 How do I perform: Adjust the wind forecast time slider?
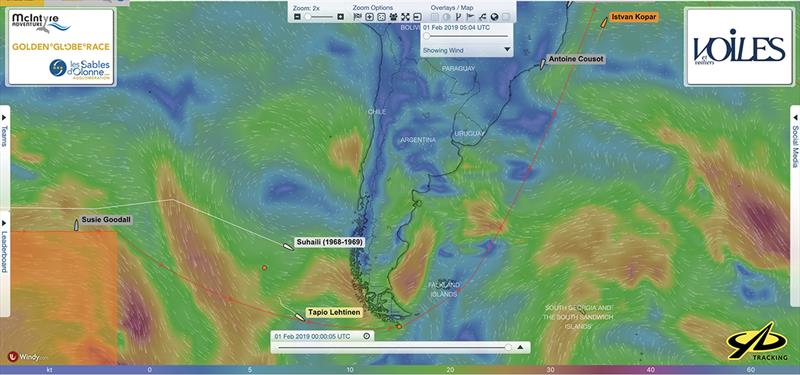(x=466, y=36)
